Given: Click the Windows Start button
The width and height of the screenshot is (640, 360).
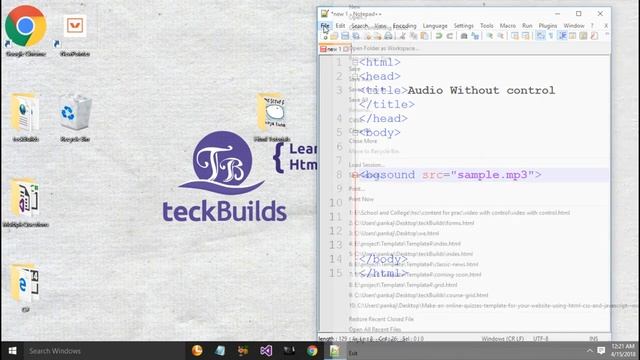Looking at the screenshot, I should pyautogui.click(x=12, y=351).
